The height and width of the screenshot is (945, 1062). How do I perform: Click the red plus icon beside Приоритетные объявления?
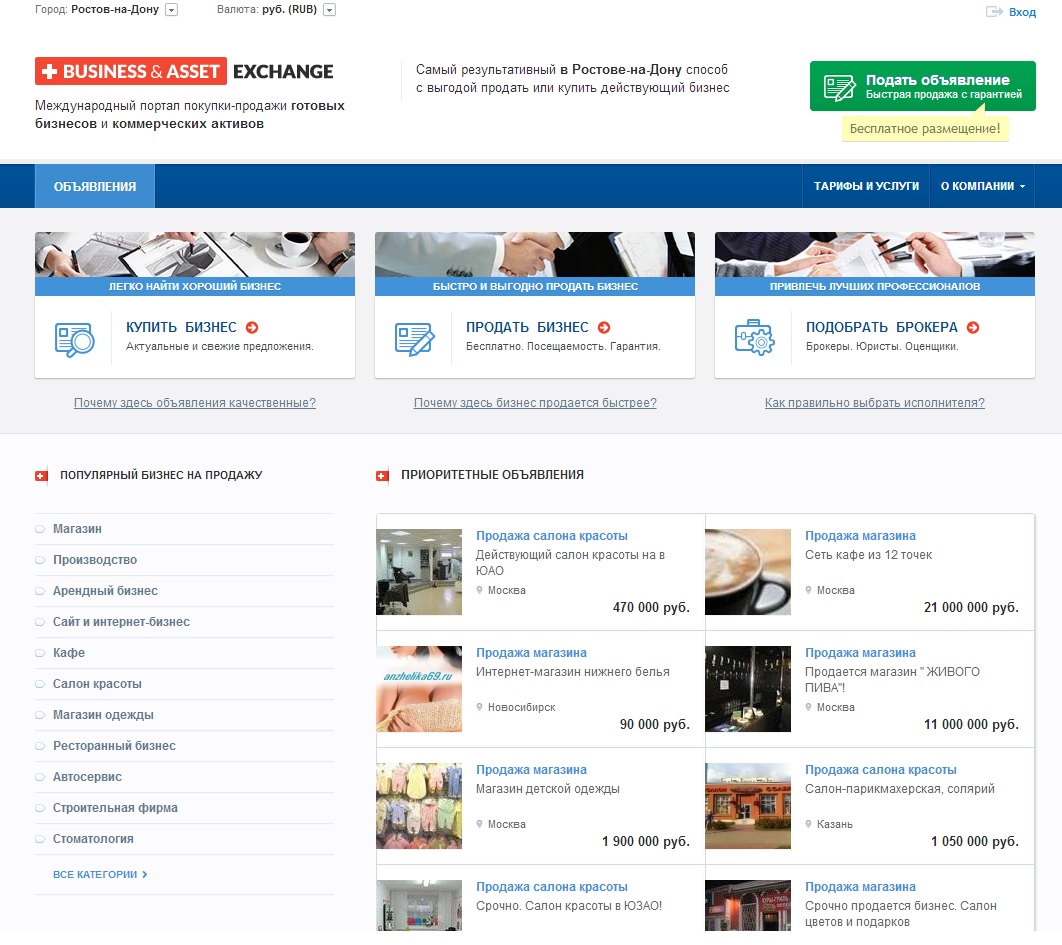pyautogui.click(x=382, y=476)
